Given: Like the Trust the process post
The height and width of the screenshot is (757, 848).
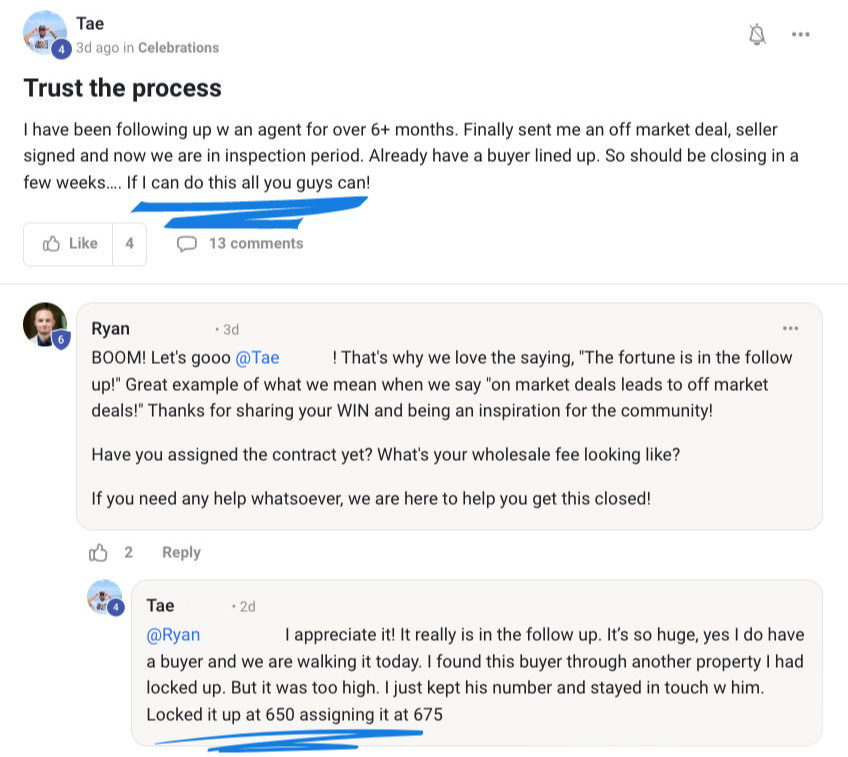Looking at the screenshot, I should [70, 244].
